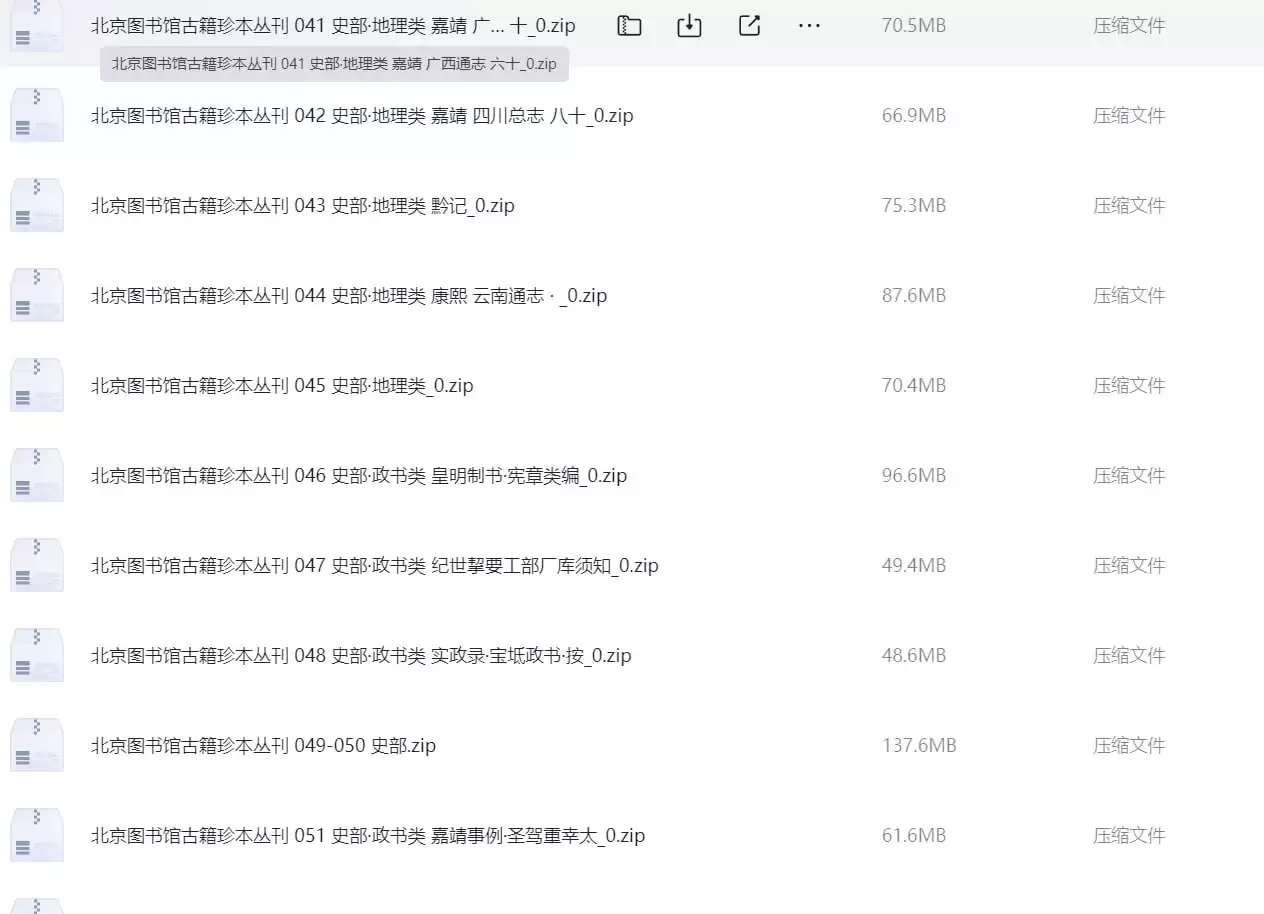Click the filename tooltip showing 广西通志 六十
The width and height of the screenshot is (1264, 914).
[334, 64]
